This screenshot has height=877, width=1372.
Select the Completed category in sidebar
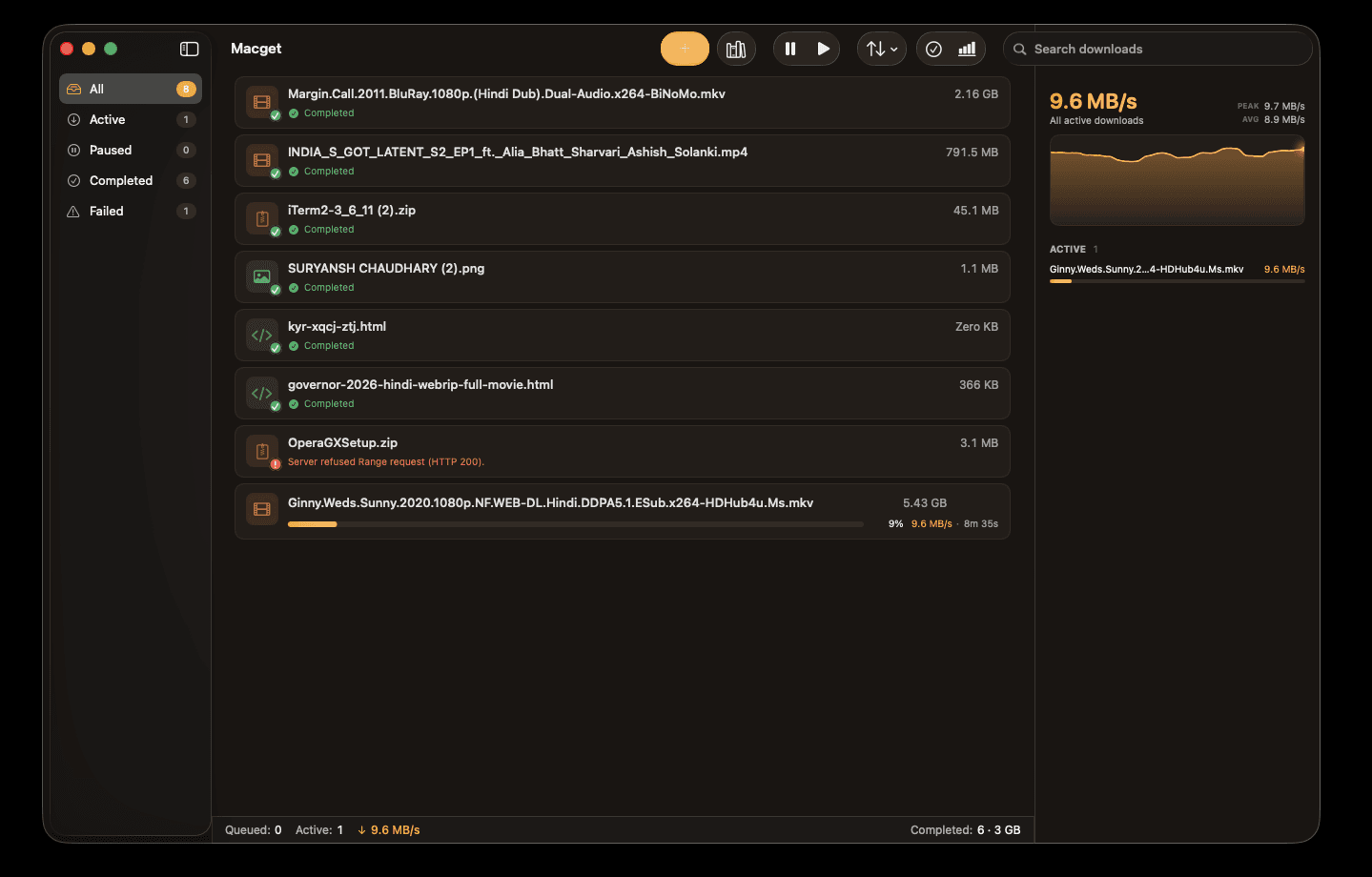coord(131,180)
